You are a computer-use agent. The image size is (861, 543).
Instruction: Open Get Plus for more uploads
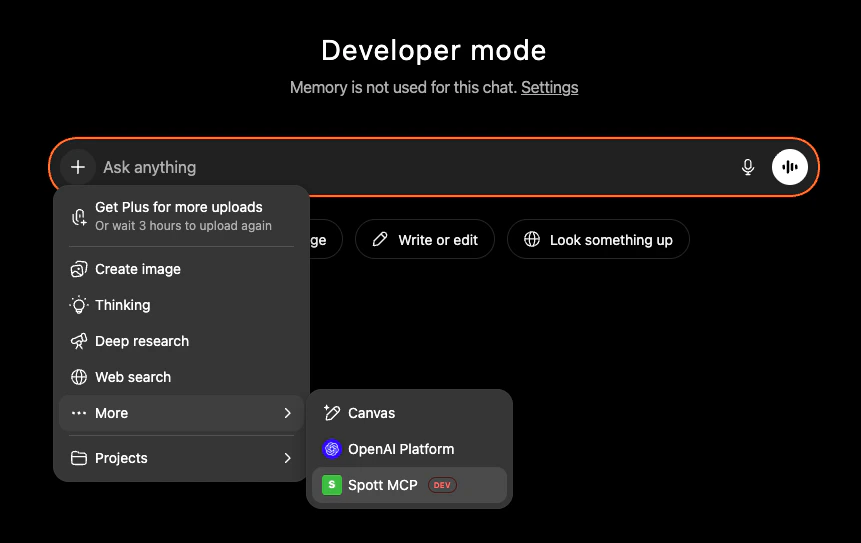181,216
